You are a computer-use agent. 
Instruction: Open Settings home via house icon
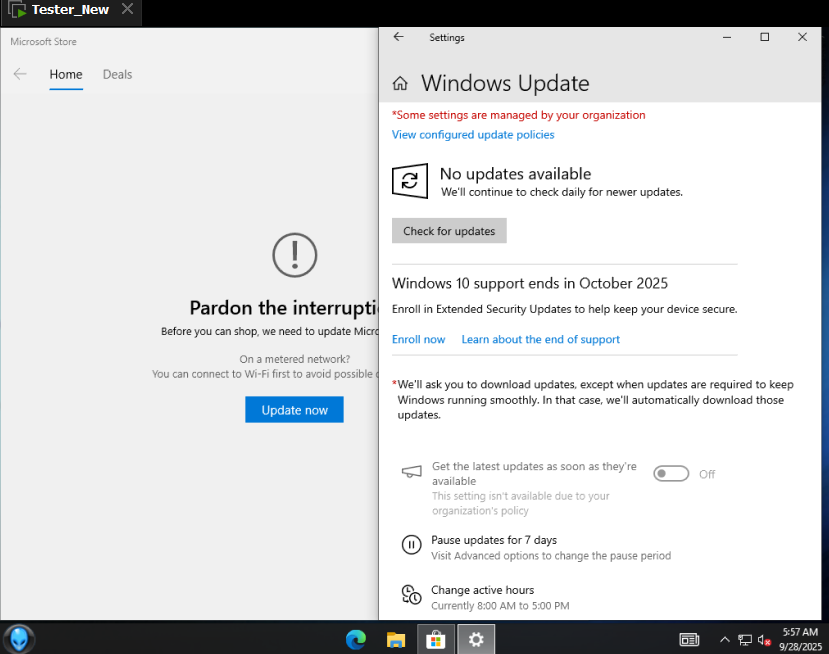(x=400, y=84)
